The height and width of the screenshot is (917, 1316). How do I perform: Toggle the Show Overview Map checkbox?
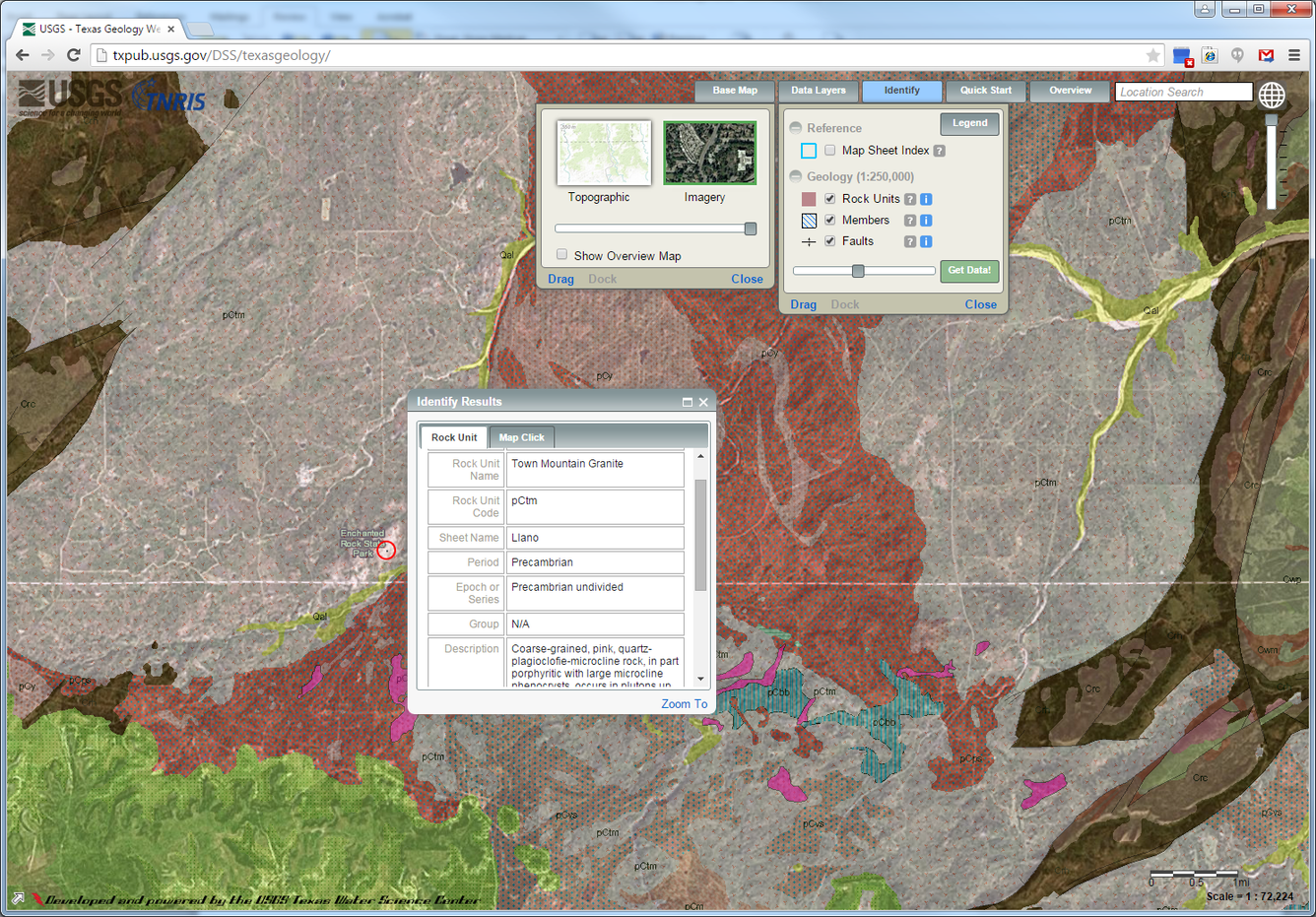[561, 255]
